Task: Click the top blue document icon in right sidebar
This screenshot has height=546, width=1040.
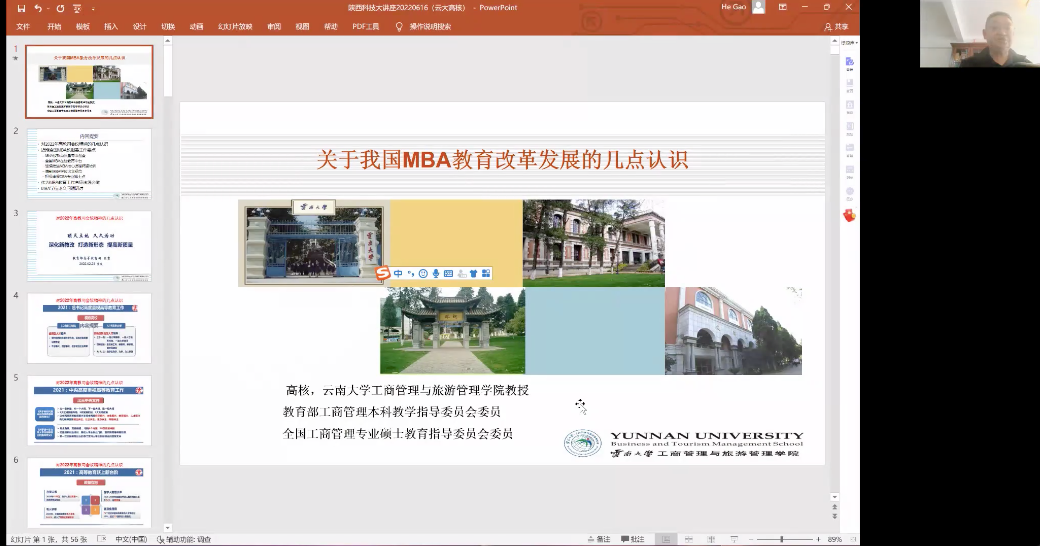Action: coord(849,63)
